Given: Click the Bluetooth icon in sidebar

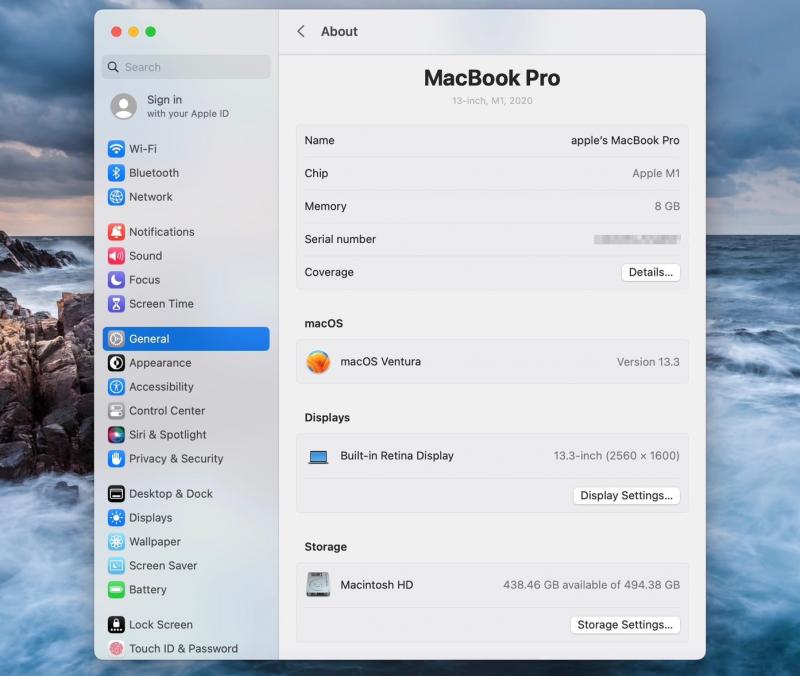Looking at the screenshot, I should click(116, 173).
